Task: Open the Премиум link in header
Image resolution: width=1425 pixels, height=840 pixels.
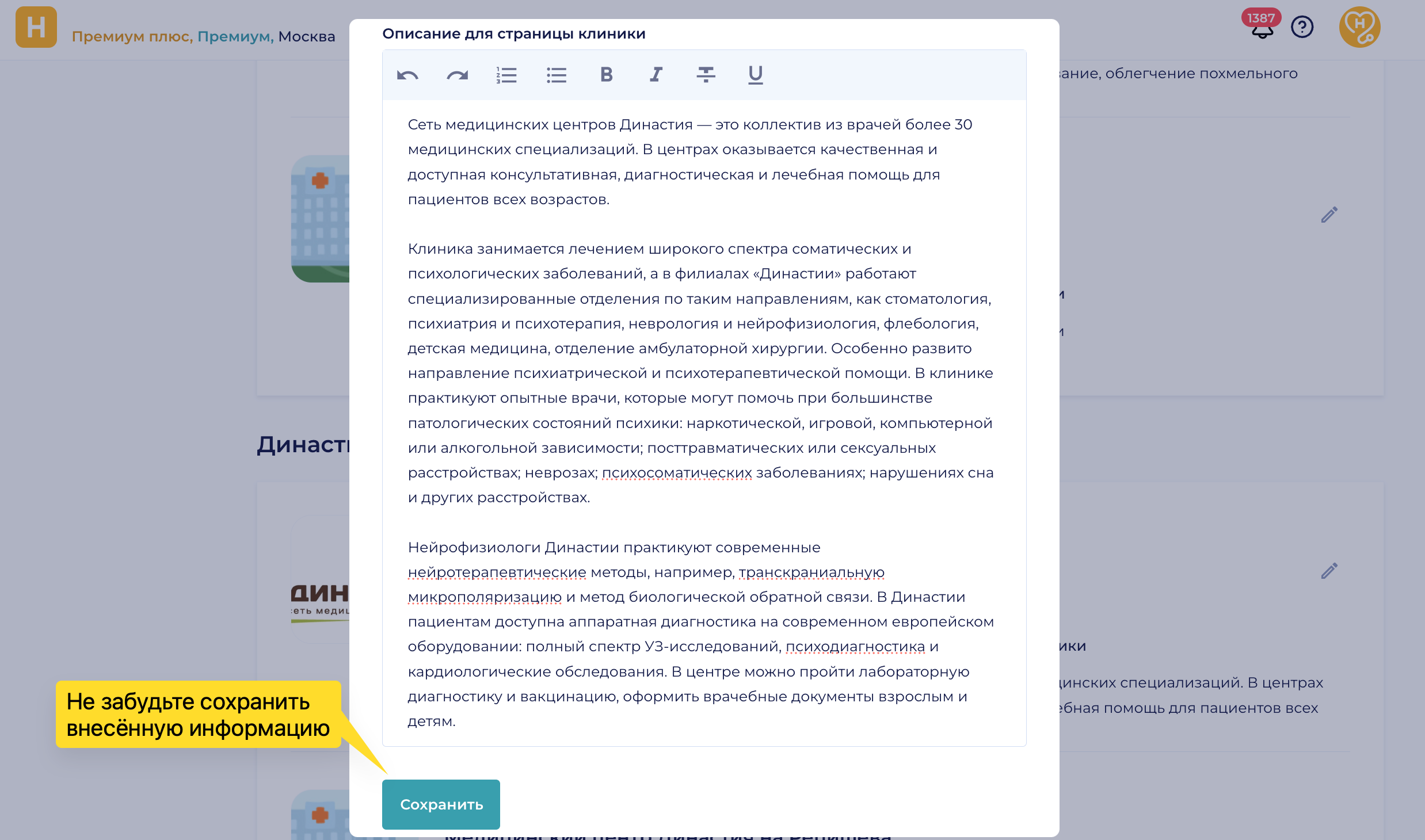Action: 235,36
